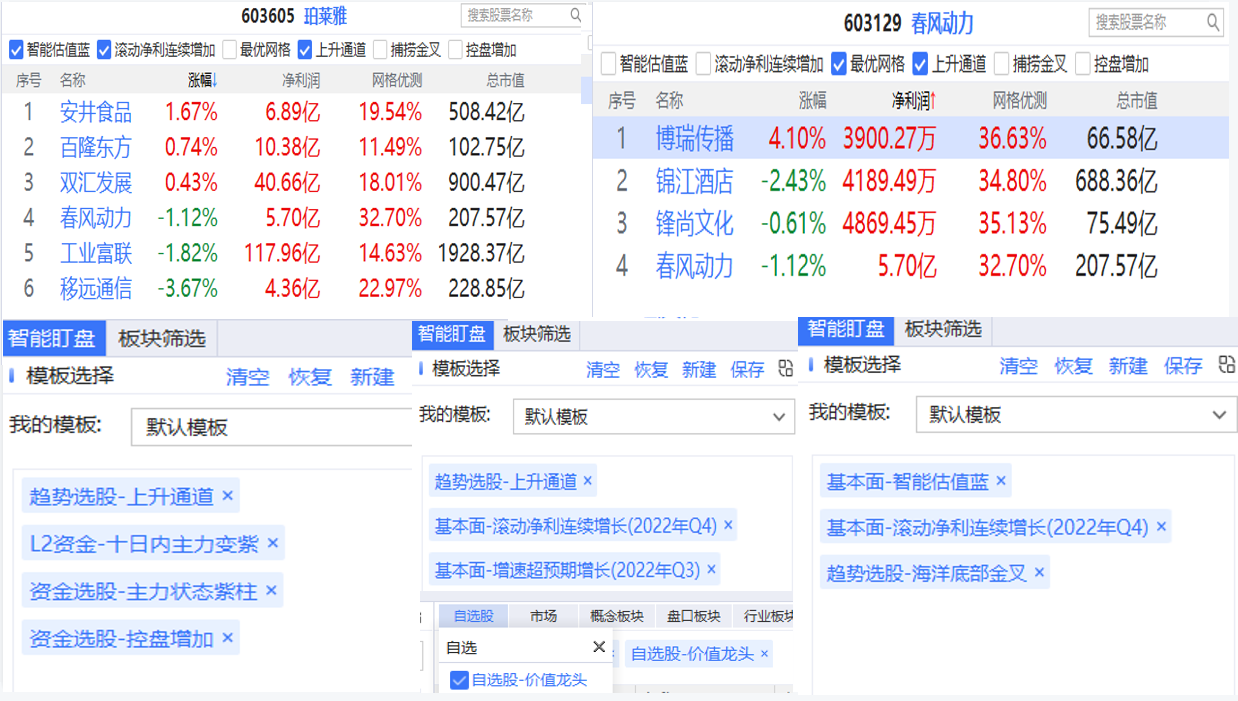Sort by 涨幅 header in the 珀莱雅 panel
1238x701 pixels.
click(x=202, y=80)
